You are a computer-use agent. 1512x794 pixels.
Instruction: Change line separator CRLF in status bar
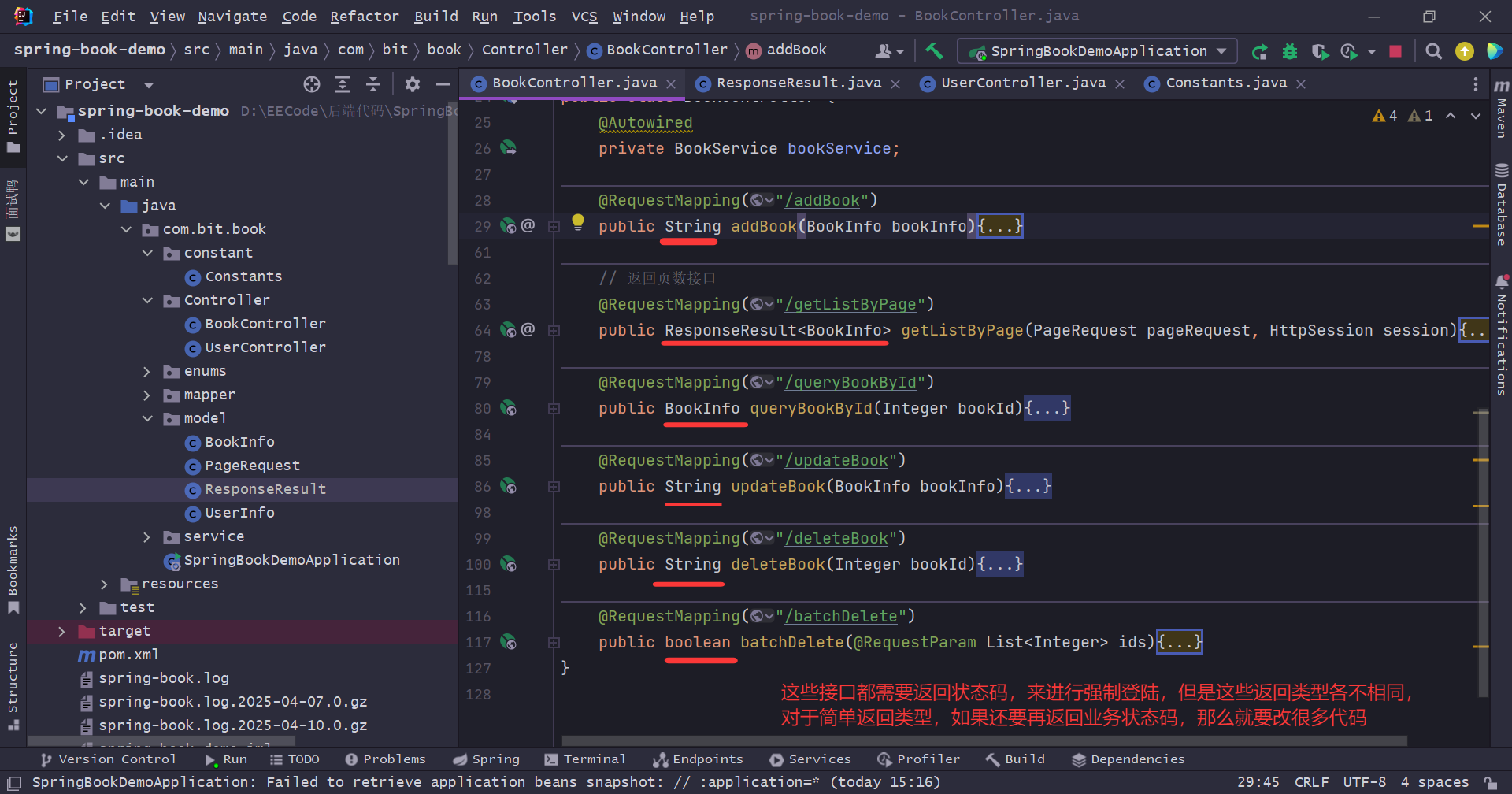1311,782
